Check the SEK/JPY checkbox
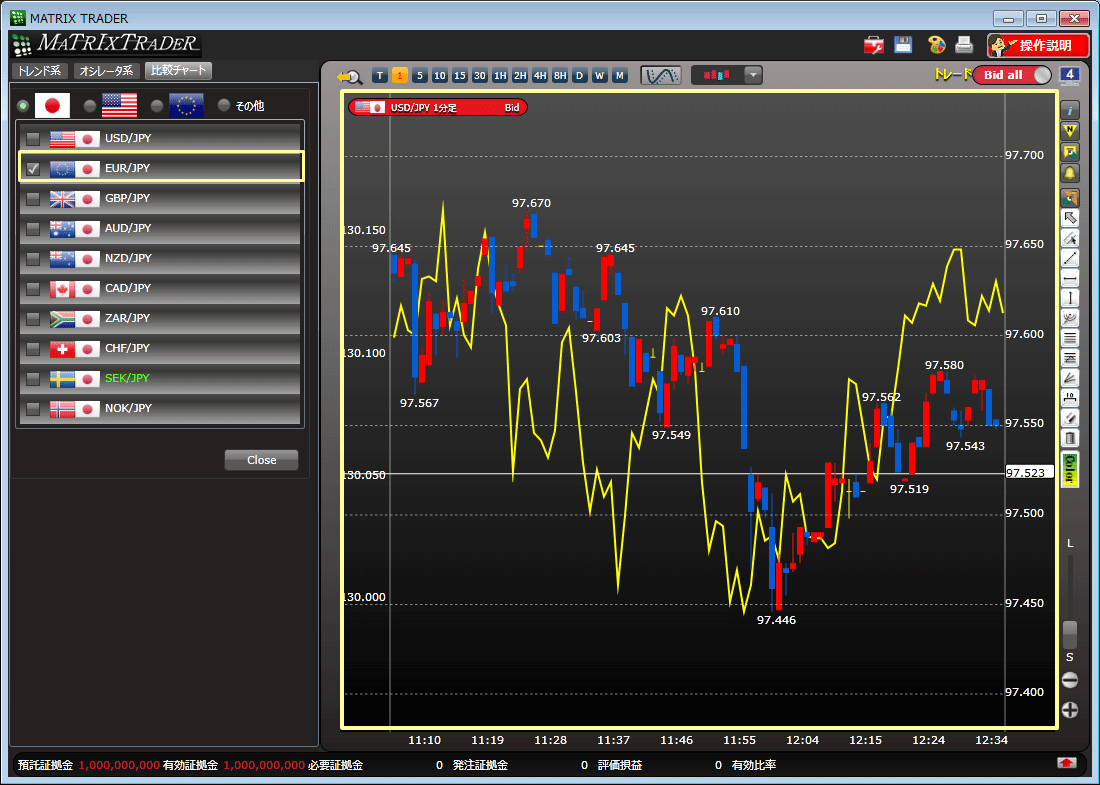Screen dimensions: 1100x785 [33, 379]
